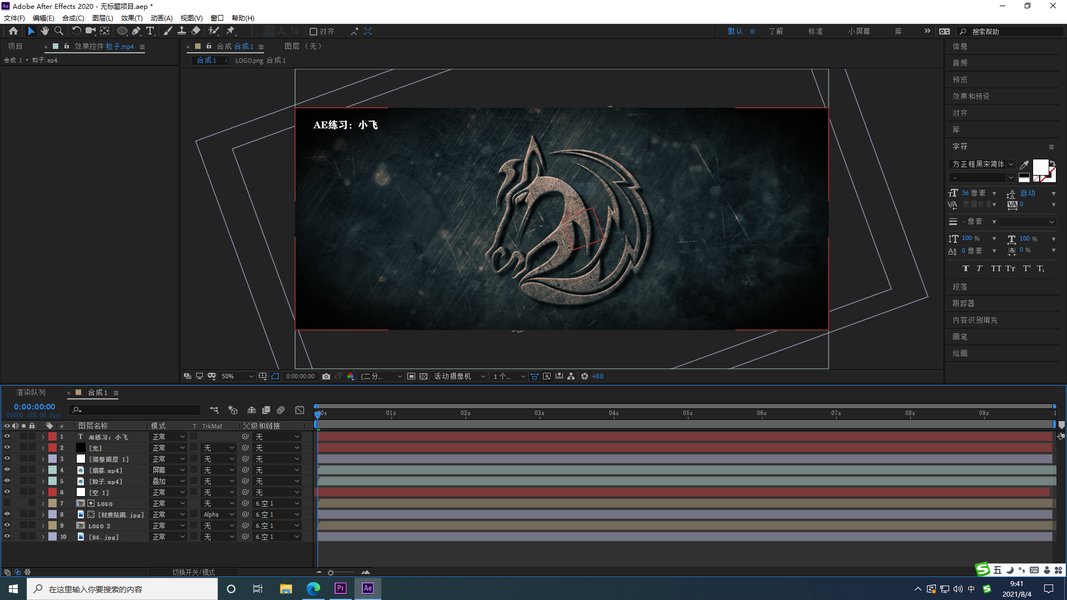The height and width of the screenshot is (600, 1067).
Task: Toggle the frame blending icon in timeline
Action: 266,410
